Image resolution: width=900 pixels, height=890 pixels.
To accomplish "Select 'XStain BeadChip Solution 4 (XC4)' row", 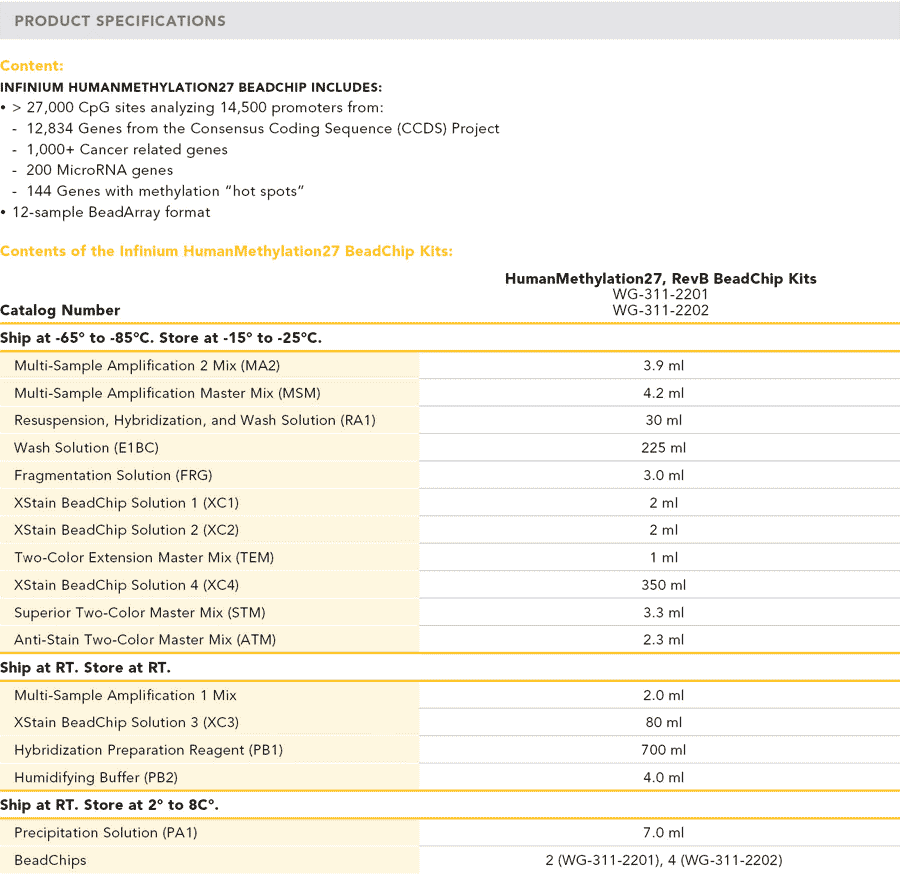I will [450, 585].
